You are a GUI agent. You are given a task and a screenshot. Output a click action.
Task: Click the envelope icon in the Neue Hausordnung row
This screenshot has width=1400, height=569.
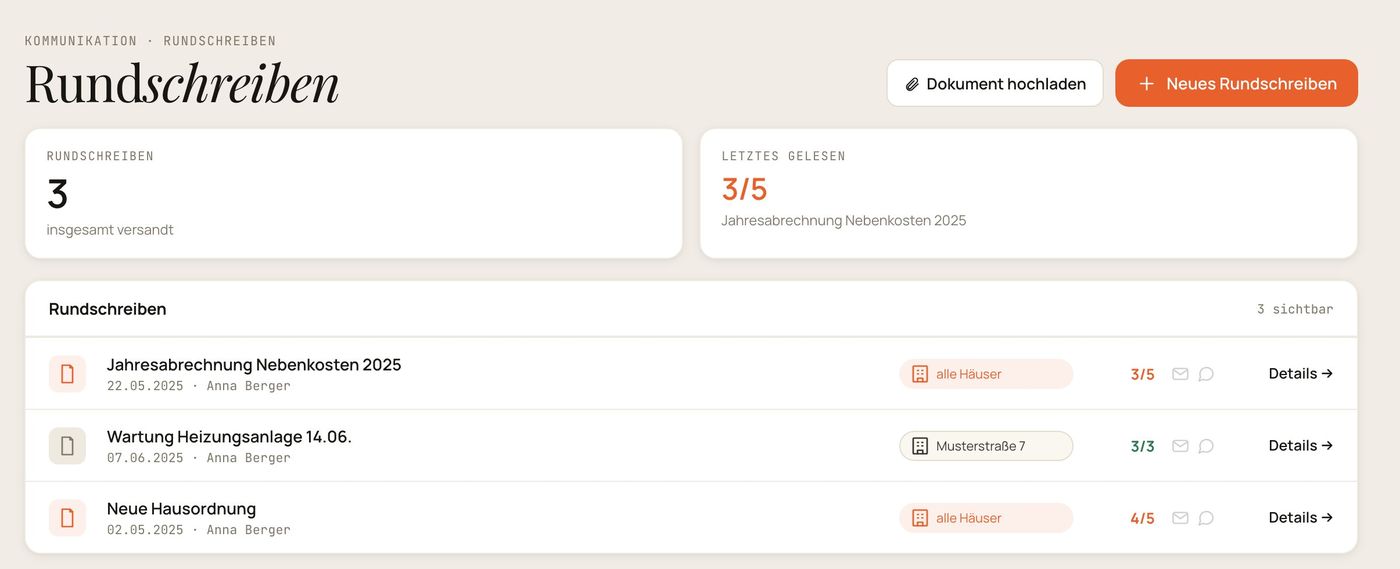(x=1180, y=518)
